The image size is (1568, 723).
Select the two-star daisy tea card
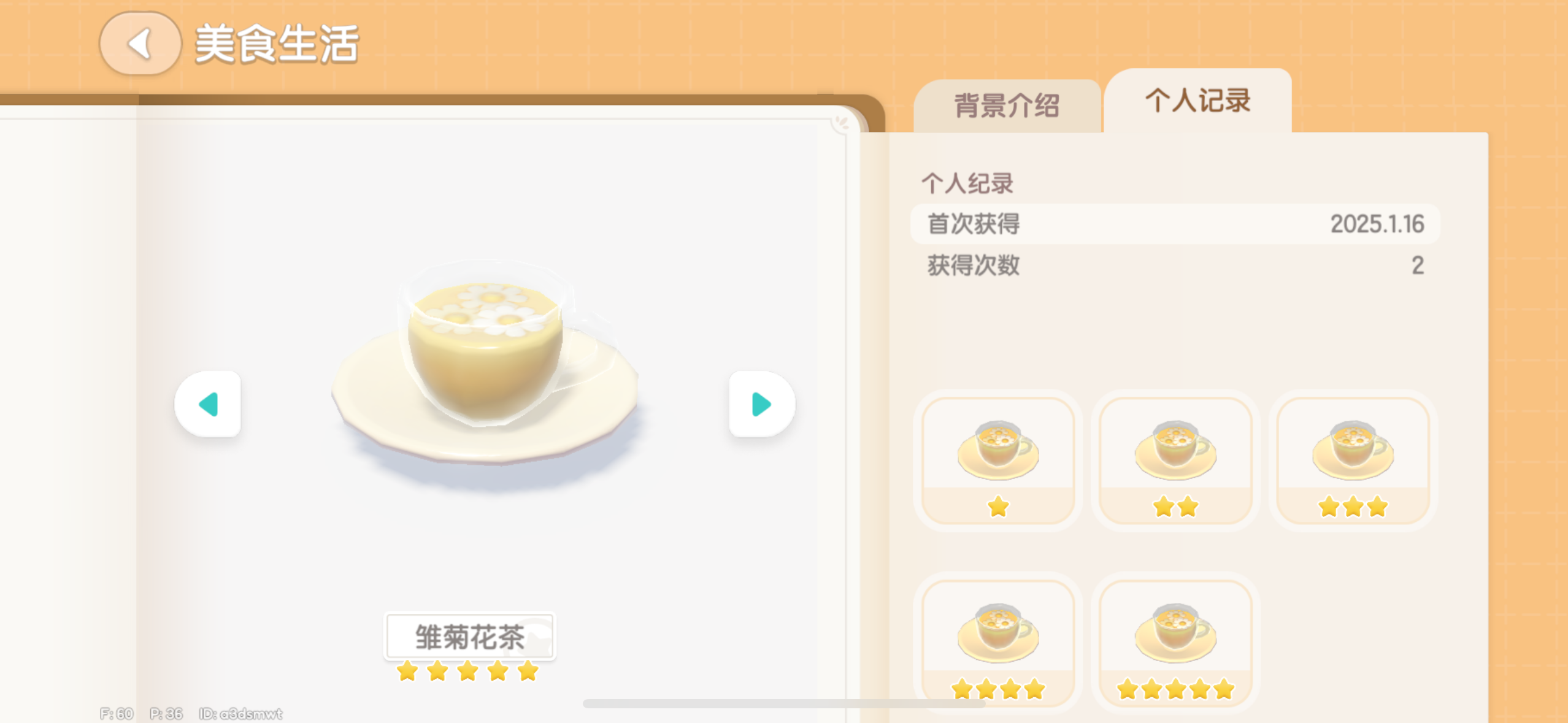point(1175,461)
